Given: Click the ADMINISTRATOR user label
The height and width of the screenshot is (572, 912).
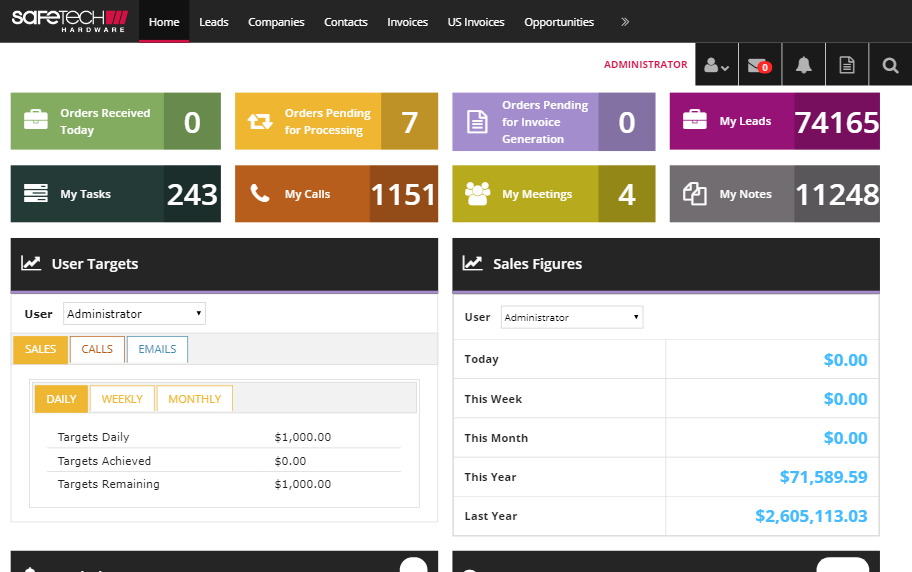Looking at the screenshot, I should tap(646, 65).
